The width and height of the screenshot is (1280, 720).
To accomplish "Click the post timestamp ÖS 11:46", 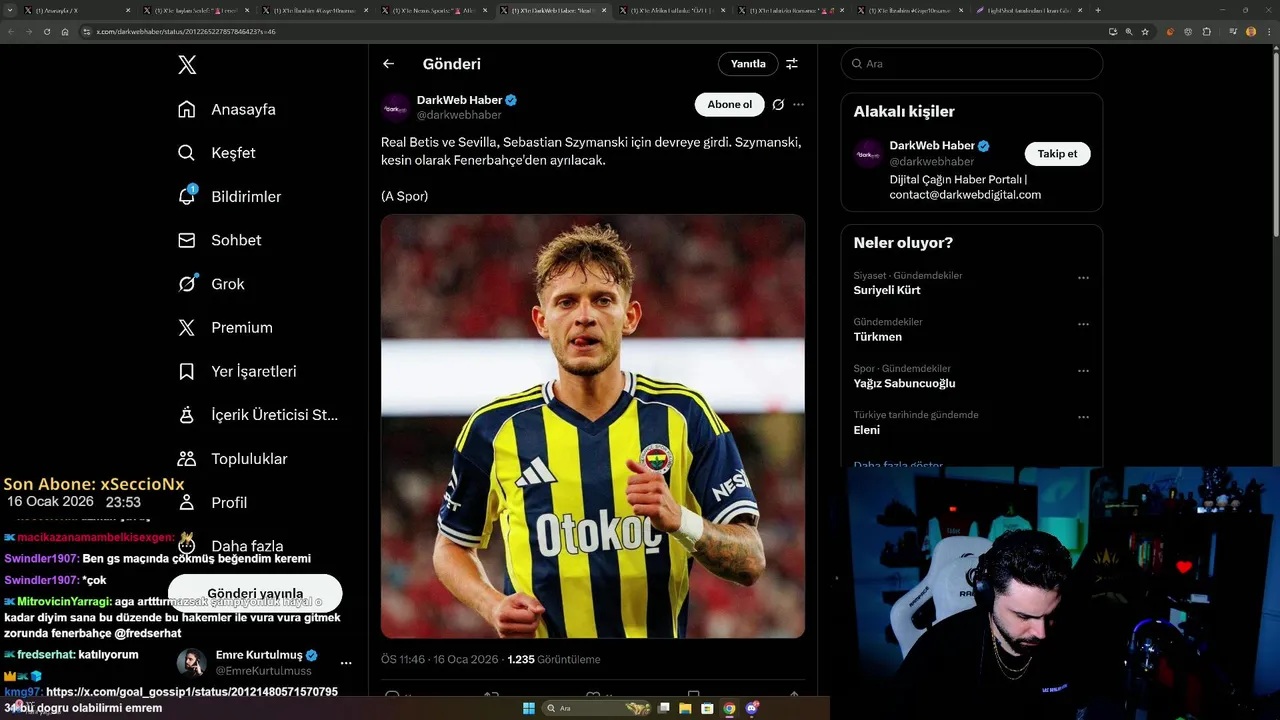I will 439,660.
